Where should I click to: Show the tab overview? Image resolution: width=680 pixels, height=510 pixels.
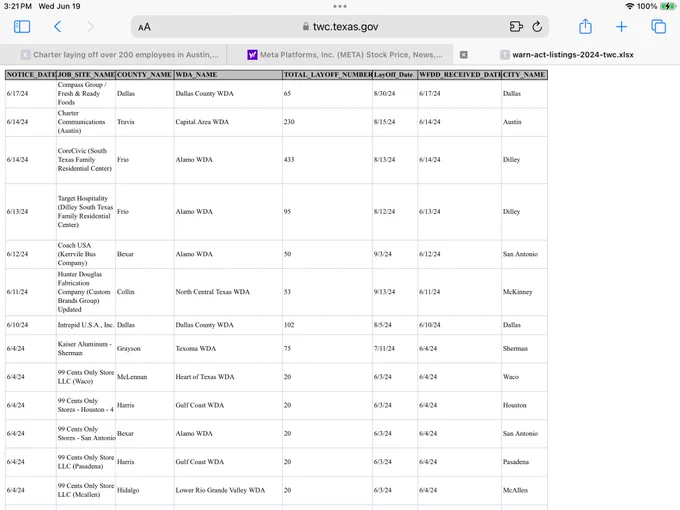coord(658,26)
